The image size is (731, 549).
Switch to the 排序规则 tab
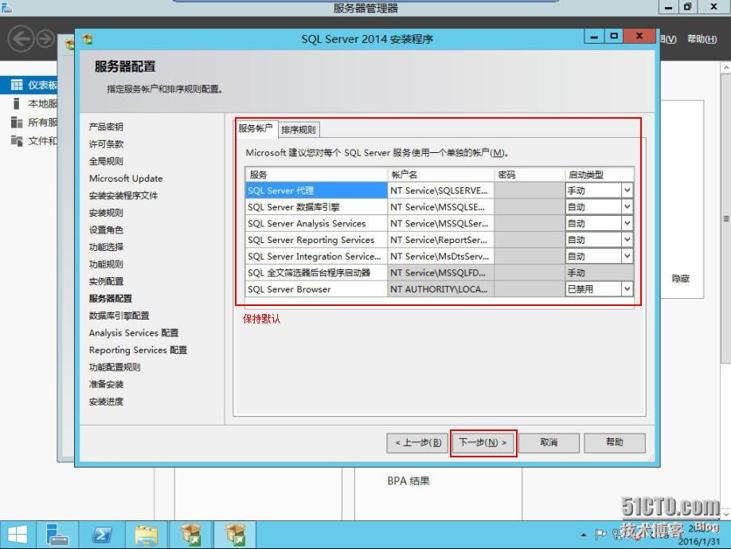pos(298,130)
